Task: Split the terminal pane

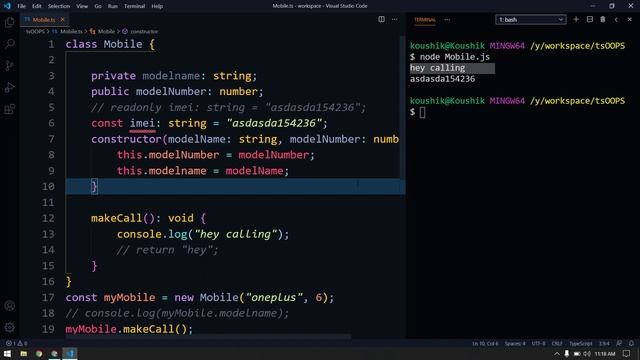Action: click(589, 19)
